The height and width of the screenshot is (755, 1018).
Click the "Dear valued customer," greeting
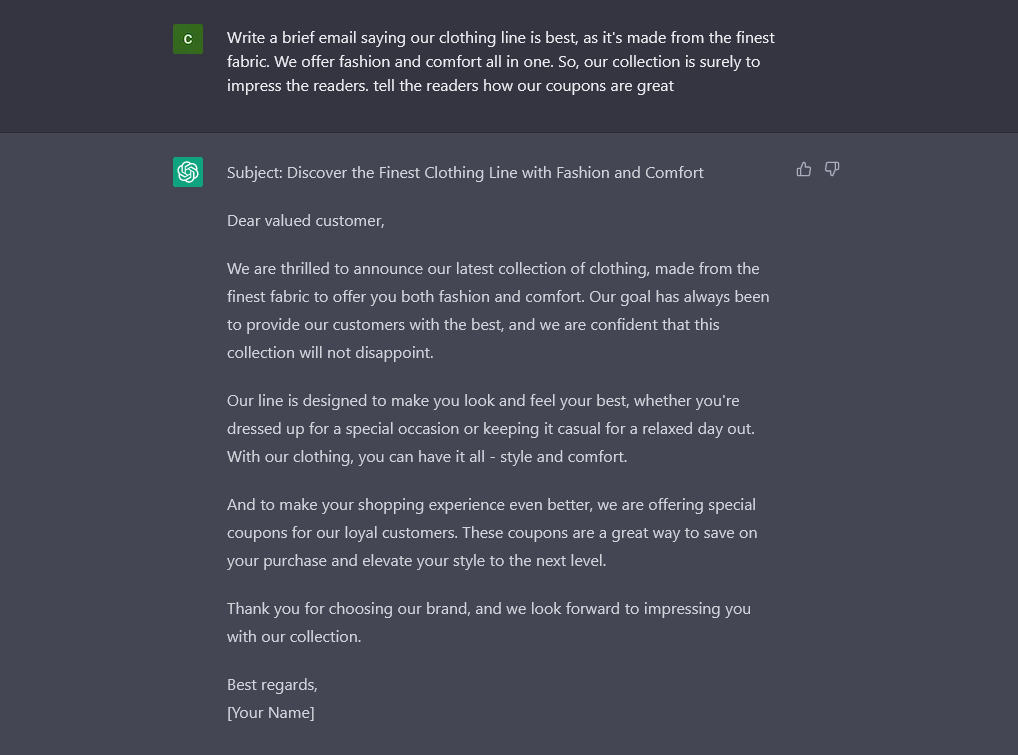pyautogui.click(x=305, y=221)
